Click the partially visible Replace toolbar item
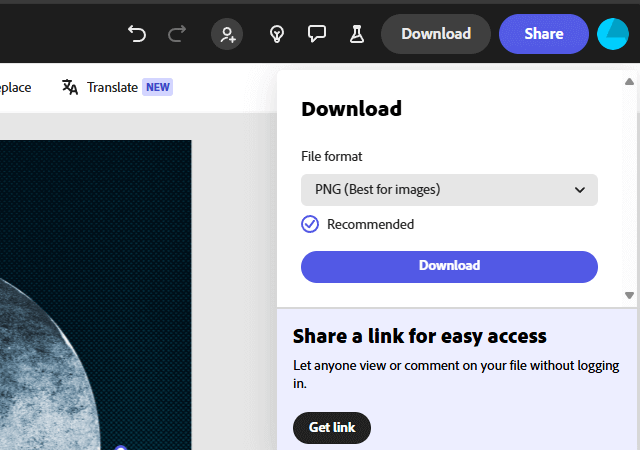The width and height of the screenshot is (640, 450). coord(16,87)
